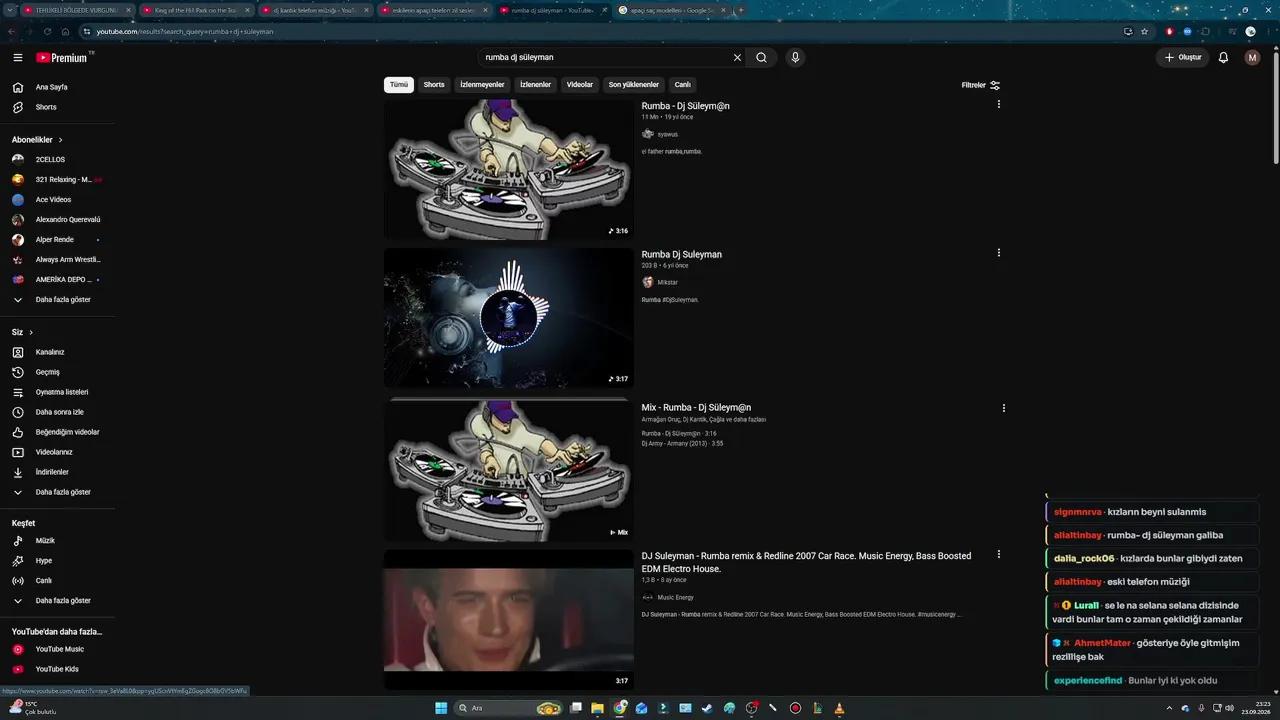Play the Rumba - Dj Süleym@n thumbnail
The image size is (1280, 720).
pos(508,169)
